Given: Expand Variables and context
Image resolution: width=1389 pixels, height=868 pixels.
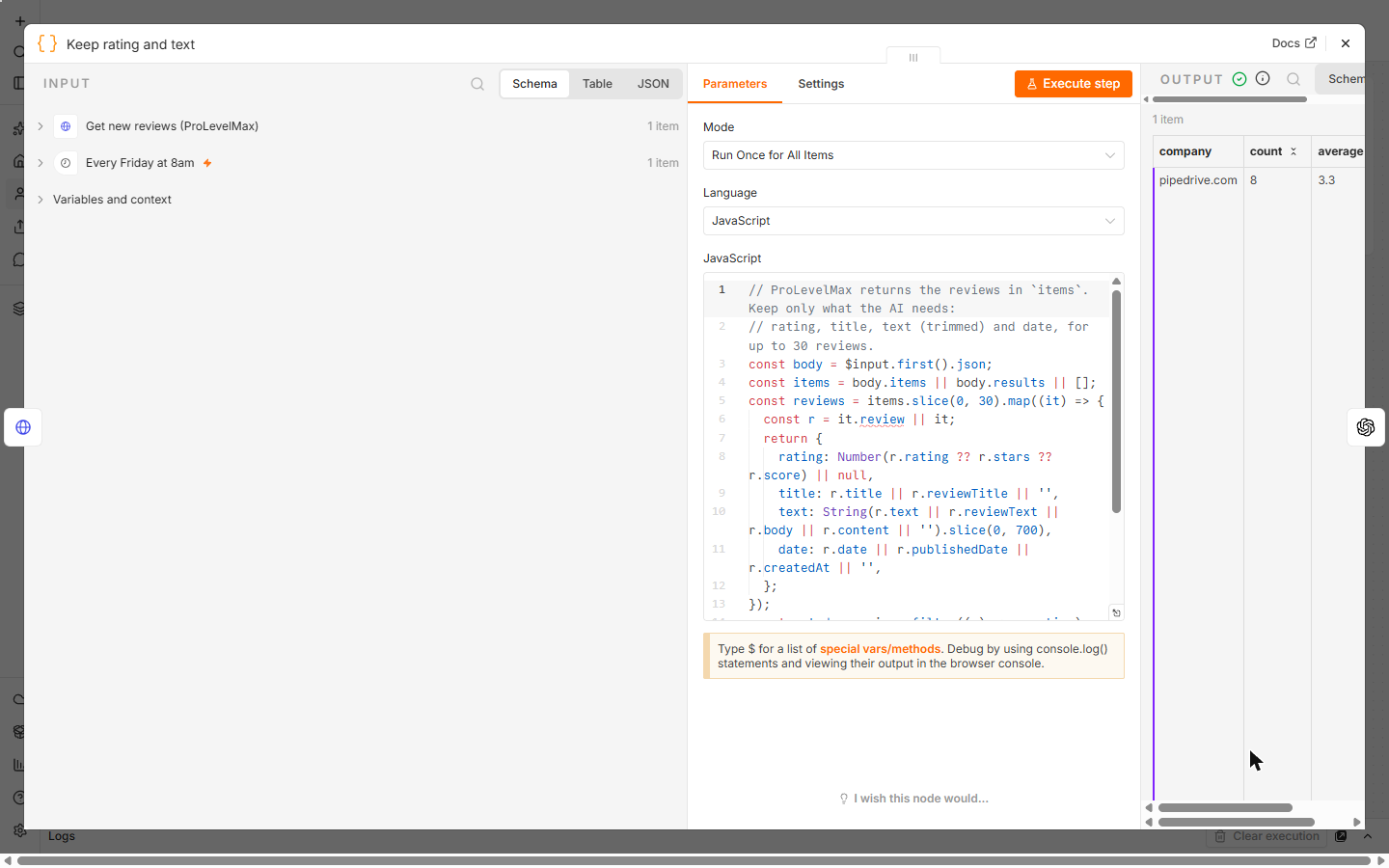Looking at the screenshot, I should click(x=41, y=200).
